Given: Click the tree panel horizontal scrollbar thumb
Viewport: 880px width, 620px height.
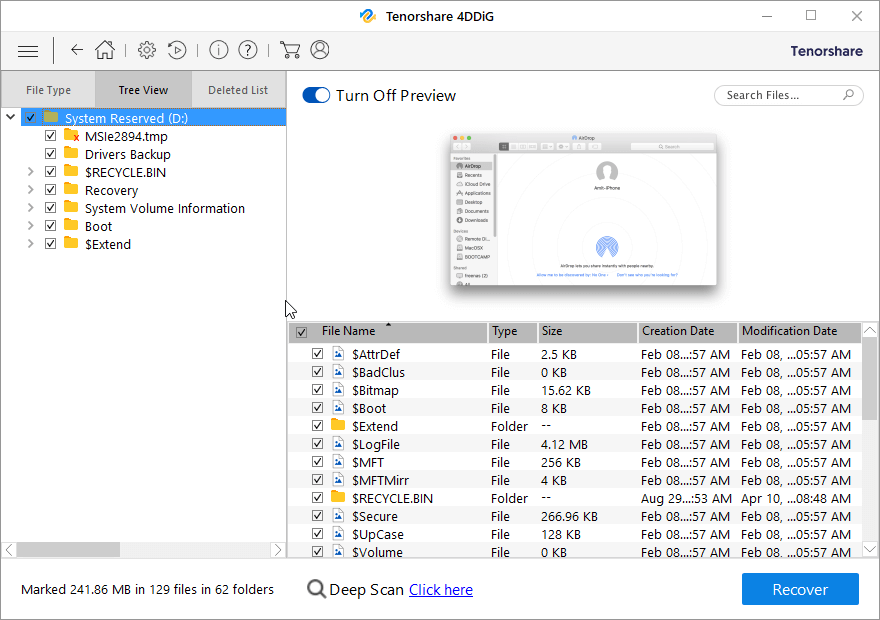Looking at the screenshot, I should (x=68, y=550).
